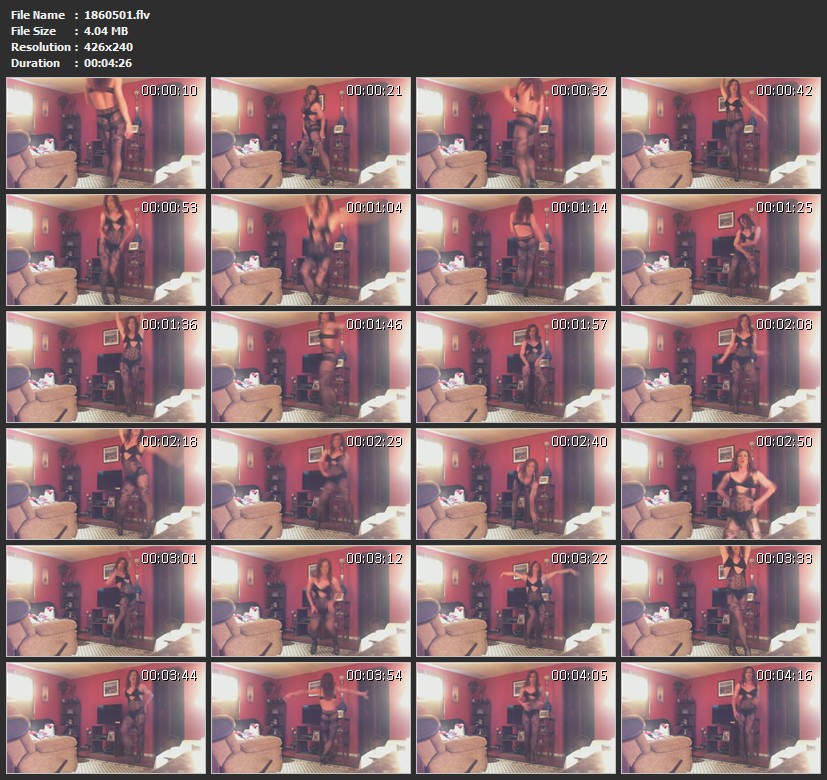Click the thumbnail timestamped 00:00:10
Image resolution: width=827 pixels, height=780 pixels.
coord(106,133)
